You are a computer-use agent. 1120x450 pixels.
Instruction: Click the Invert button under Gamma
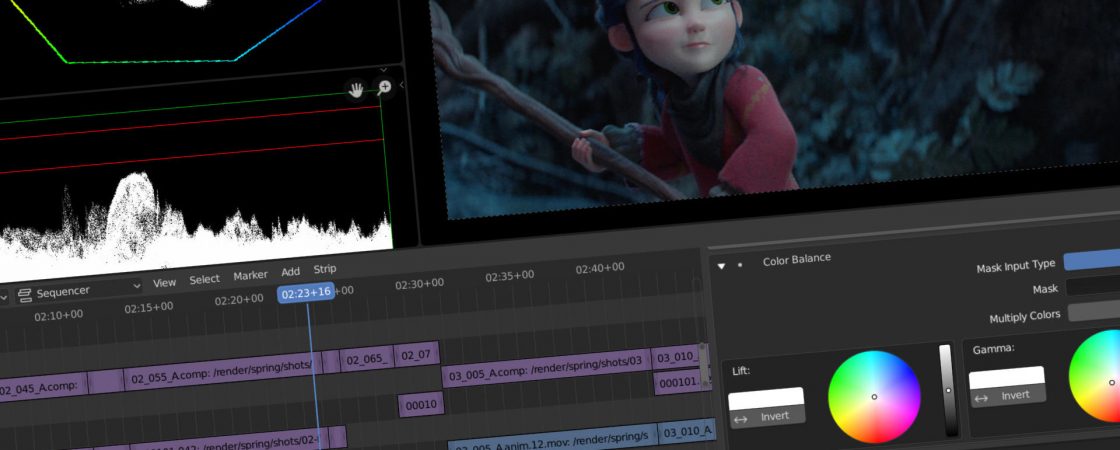coord(1008,396)
